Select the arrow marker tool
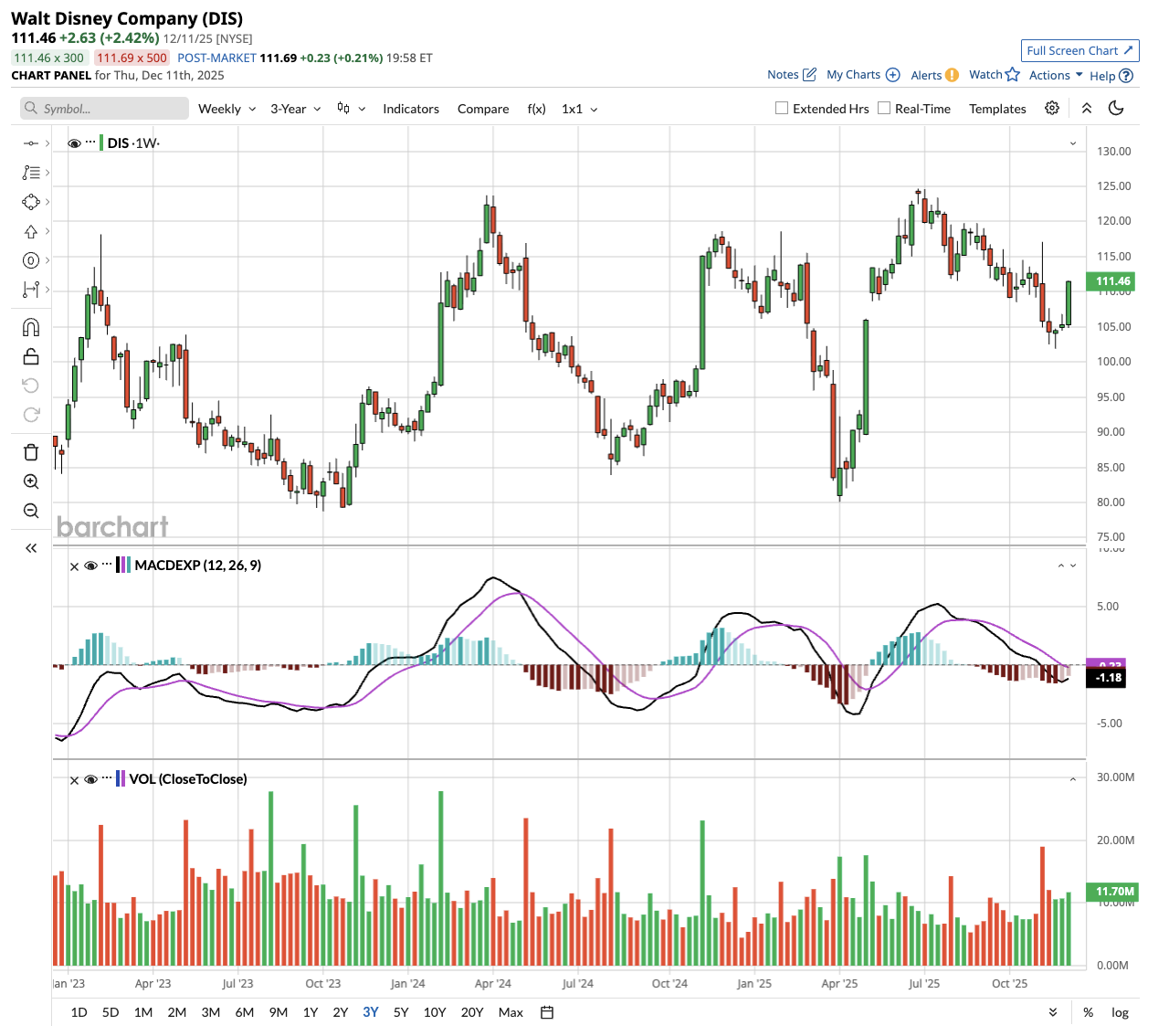This screenshot has height=1036, width=1169. coord(31,231)
